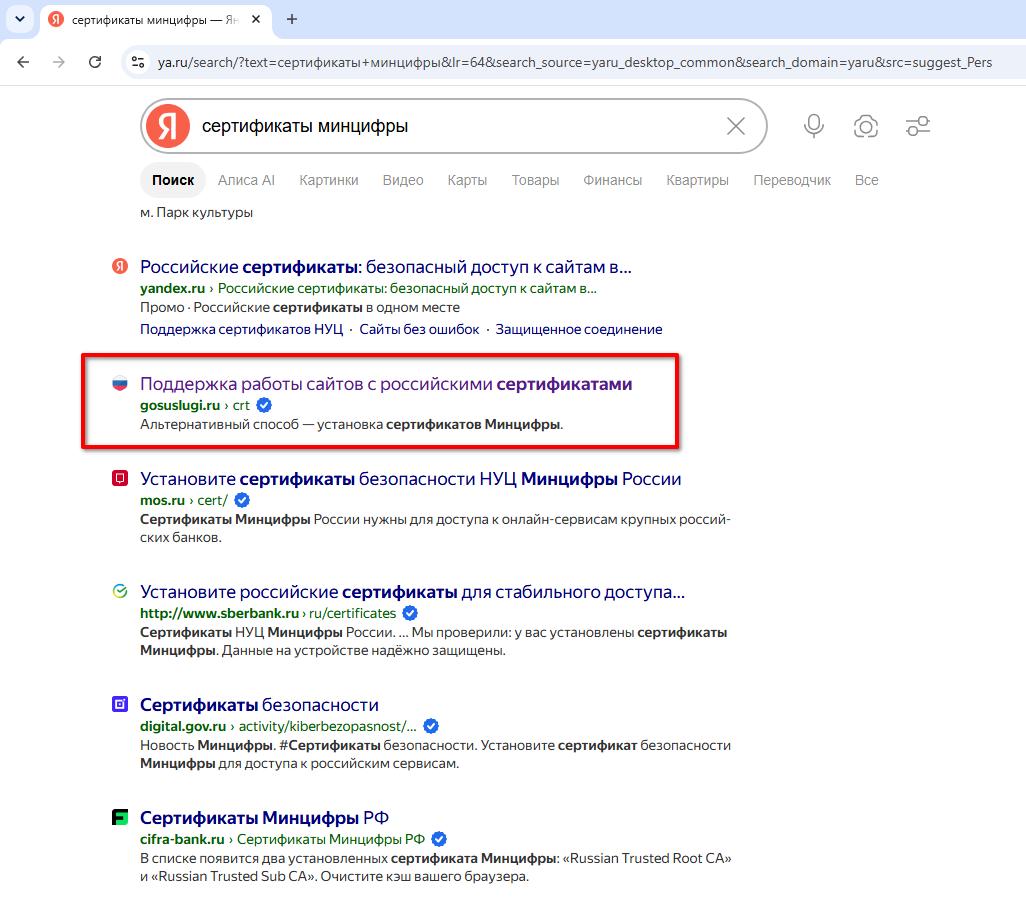Click the cifra-bank.ru domain link
The image size is (1026, 912).
tap(182, 839)
